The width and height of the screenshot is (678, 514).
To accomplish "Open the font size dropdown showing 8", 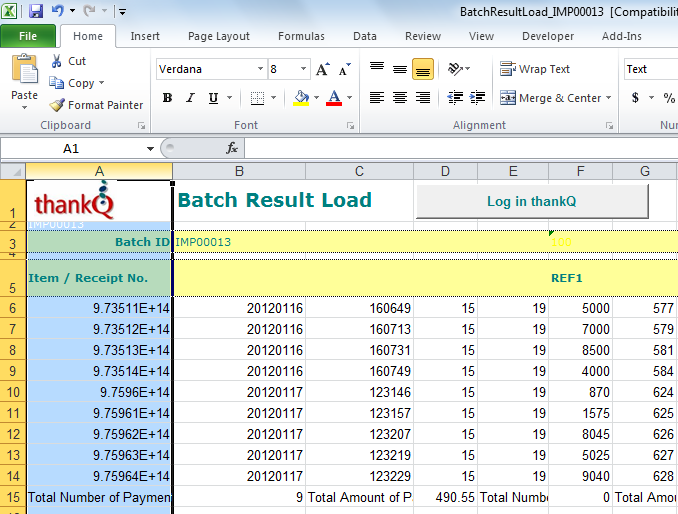I will 304,69.
